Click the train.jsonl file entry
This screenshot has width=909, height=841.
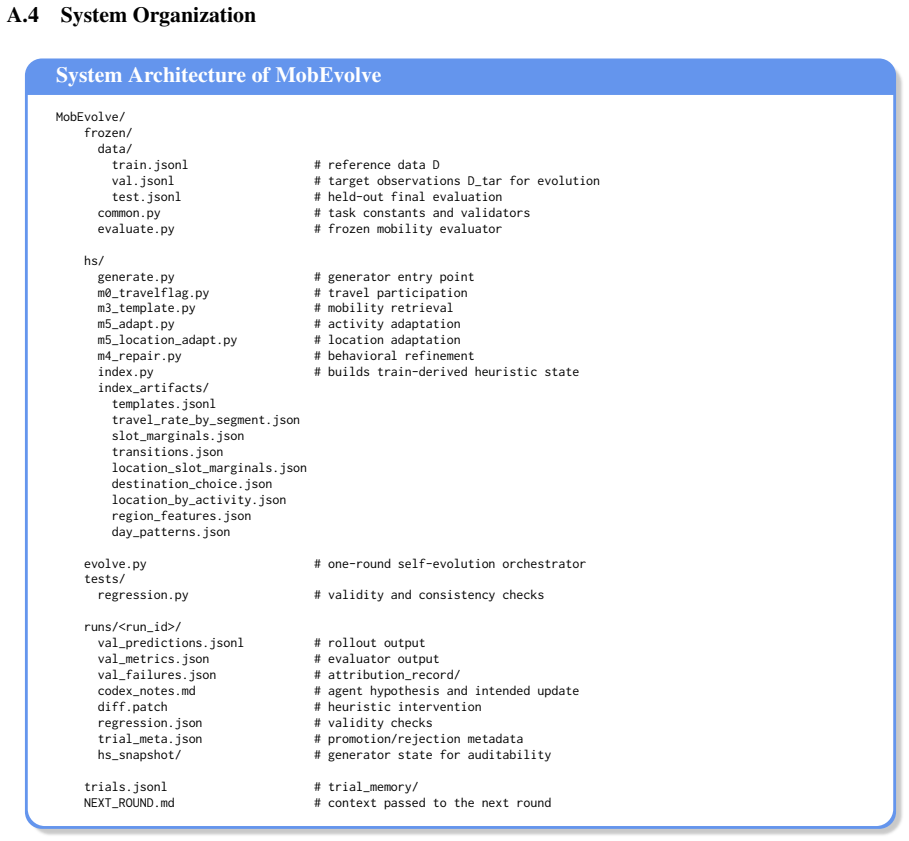point(150,165)
